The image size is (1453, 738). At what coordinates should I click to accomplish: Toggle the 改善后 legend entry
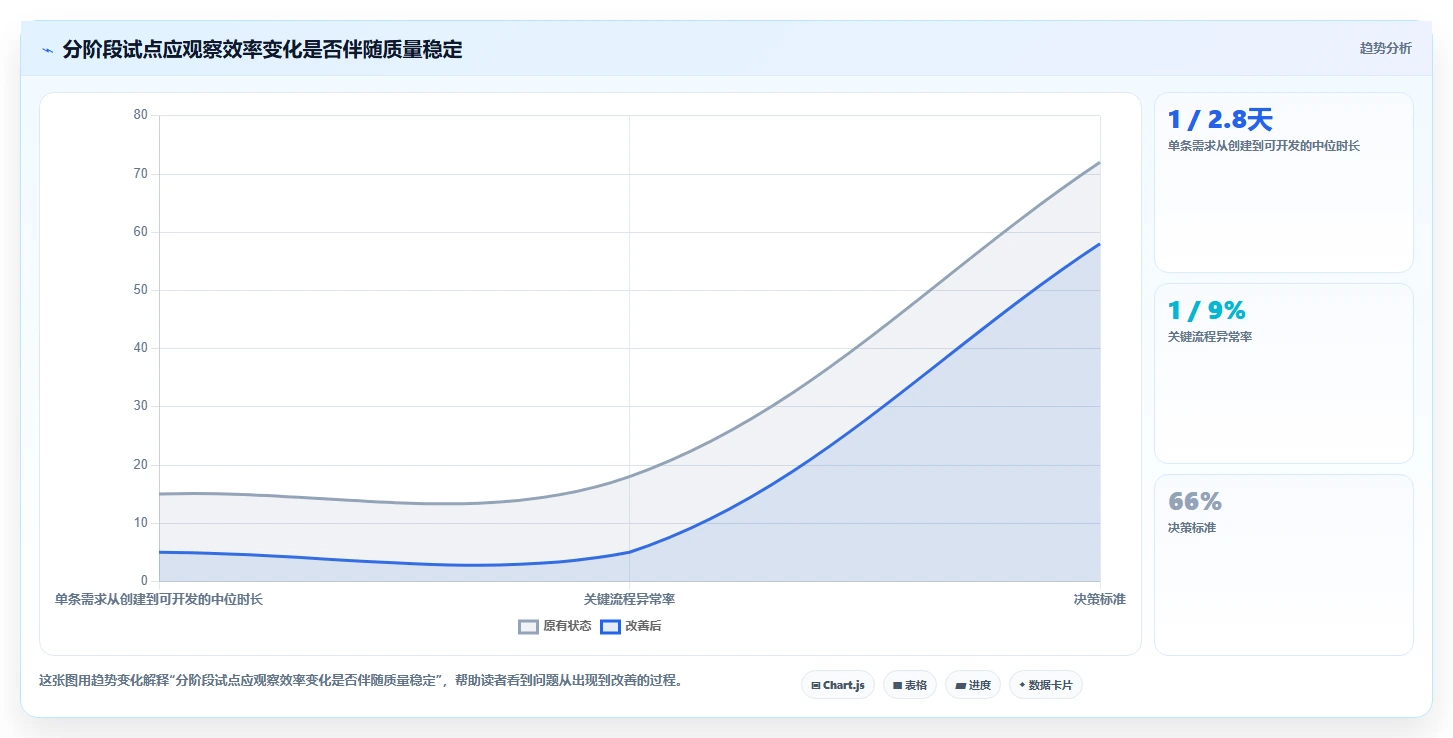(x=631, y=627)
